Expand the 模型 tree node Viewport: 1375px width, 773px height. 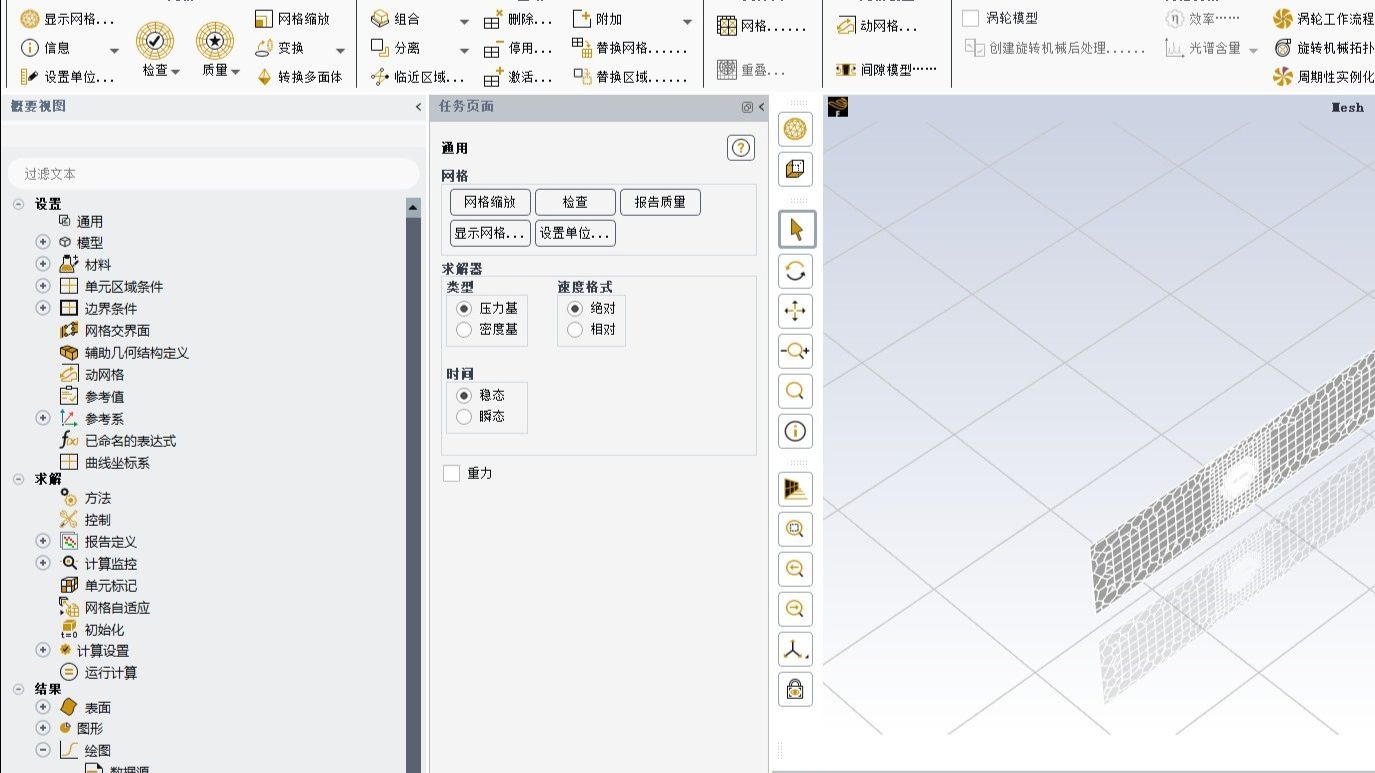pos(43,242)
